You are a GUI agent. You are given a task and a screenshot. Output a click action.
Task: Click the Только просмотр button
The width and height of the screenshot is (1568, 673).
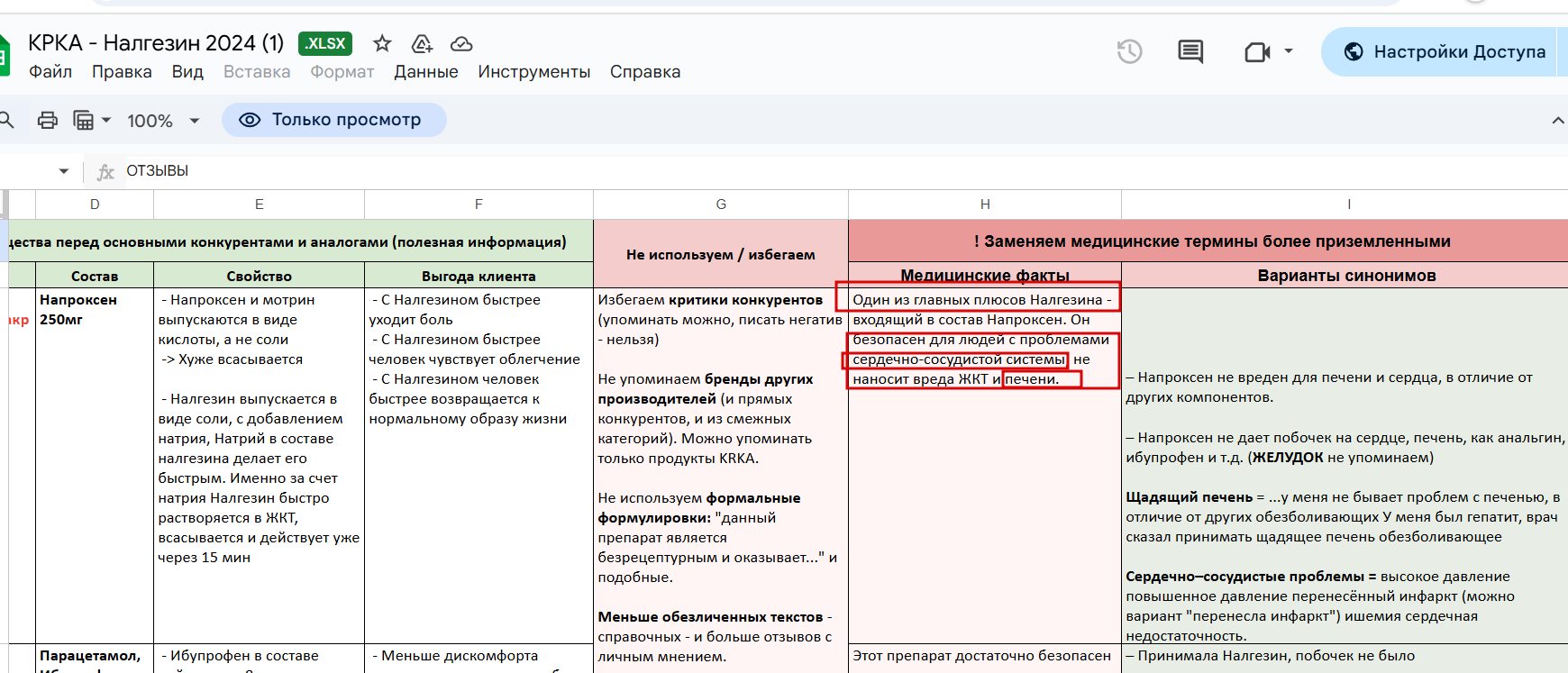[x=334, y=120]
